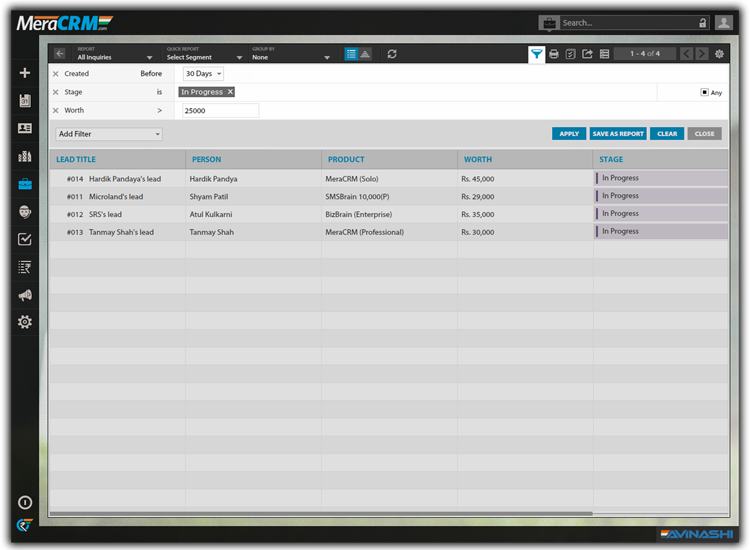Click the MeraCRM emblem at sidebar bottom
This screenshot has width=750, height=550.
25,525
